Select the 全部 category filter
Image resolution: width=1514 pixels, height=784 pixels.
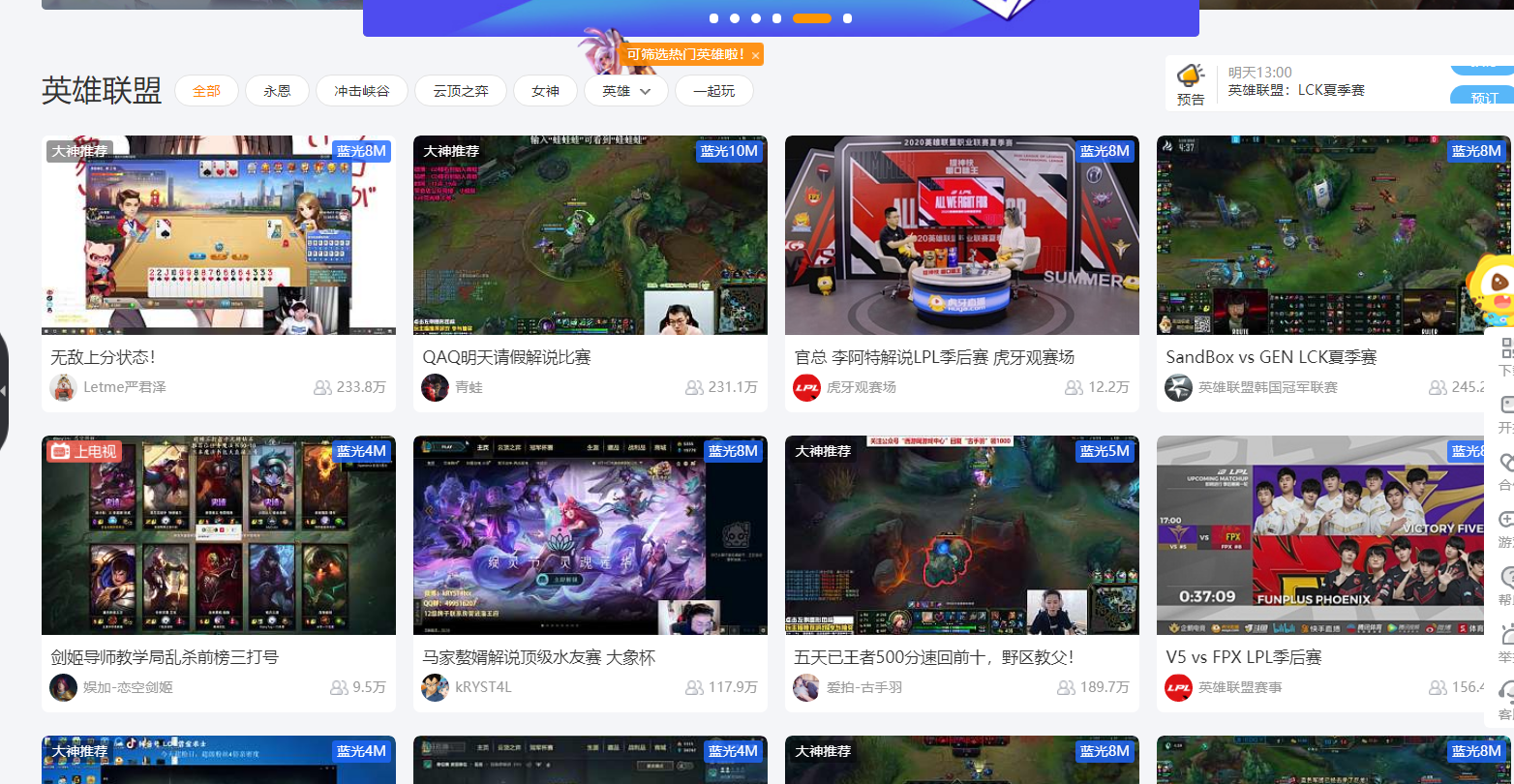tap(207, 91)
